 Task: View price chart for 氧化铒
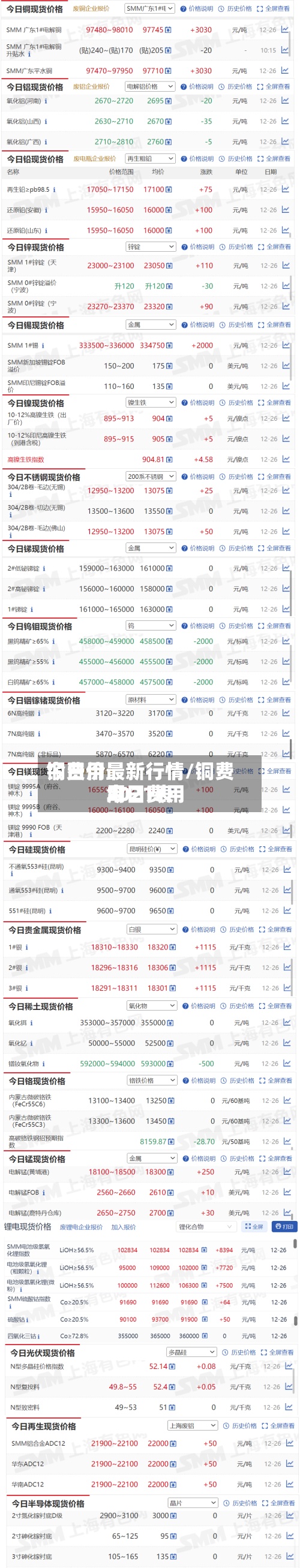click(287, 1023)
